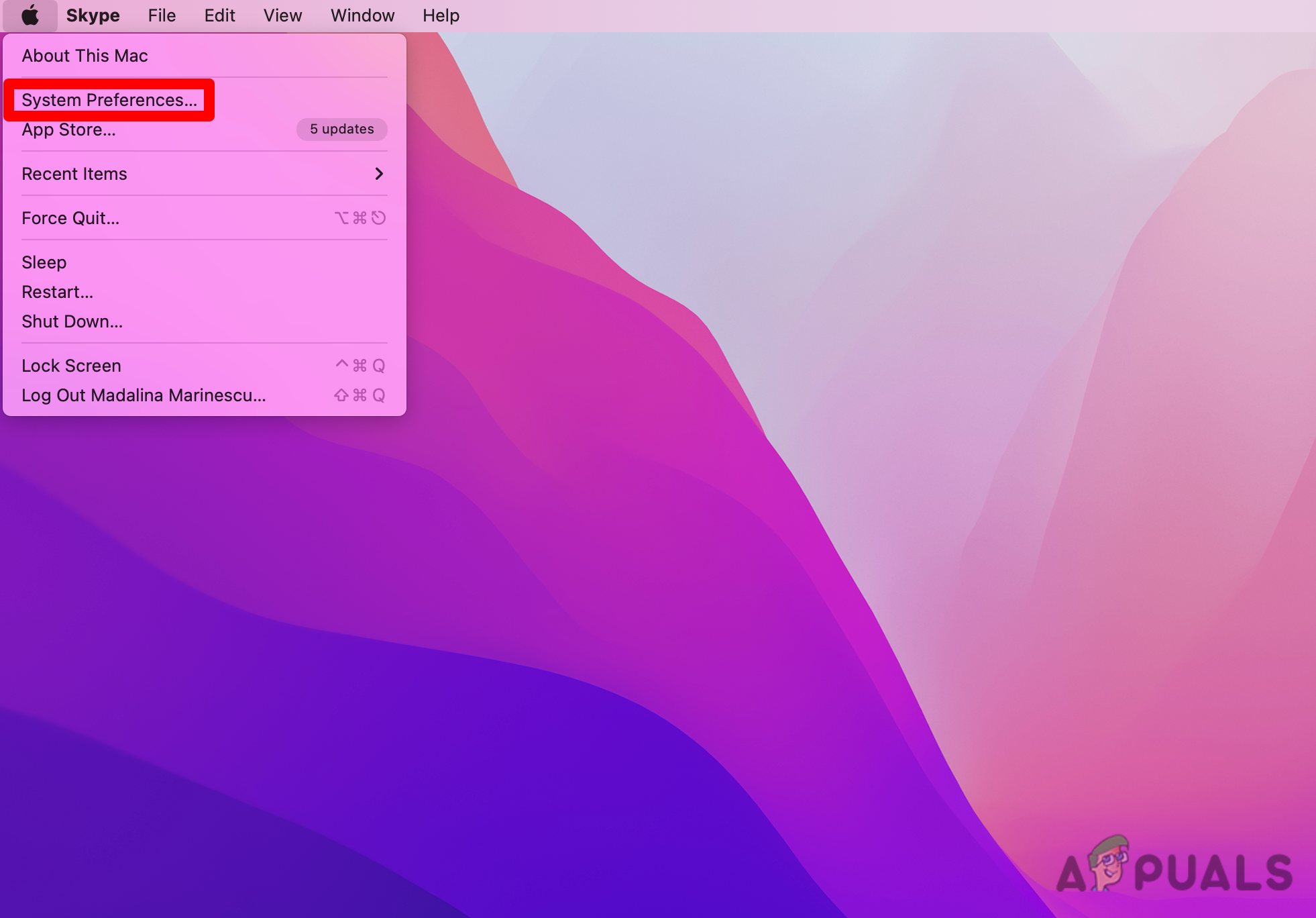Open System Preferences
Screen dimensions: 1316x918
(109, 99)
